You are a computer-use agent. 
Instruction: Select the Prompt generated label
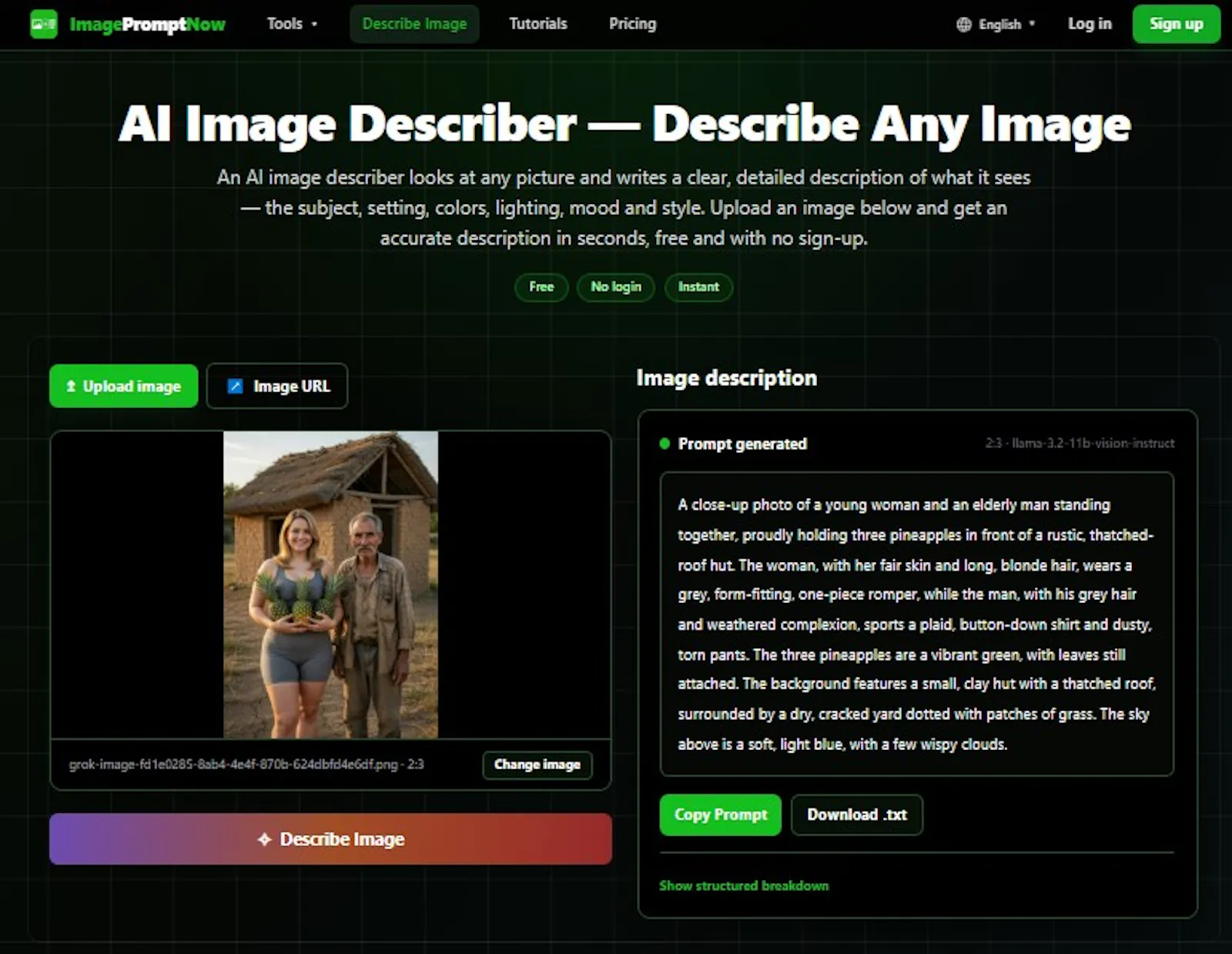(x=742, y=444)
